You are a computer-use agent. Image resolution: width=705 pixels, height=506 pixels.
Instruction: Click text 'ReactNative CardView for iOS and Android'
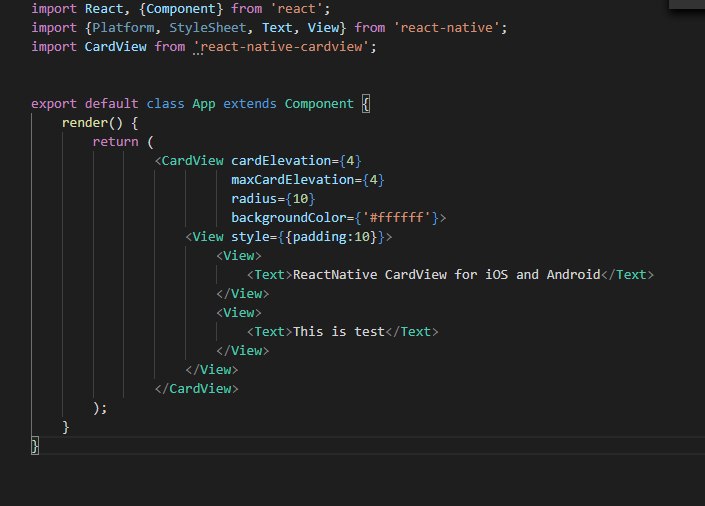point(446,275)
